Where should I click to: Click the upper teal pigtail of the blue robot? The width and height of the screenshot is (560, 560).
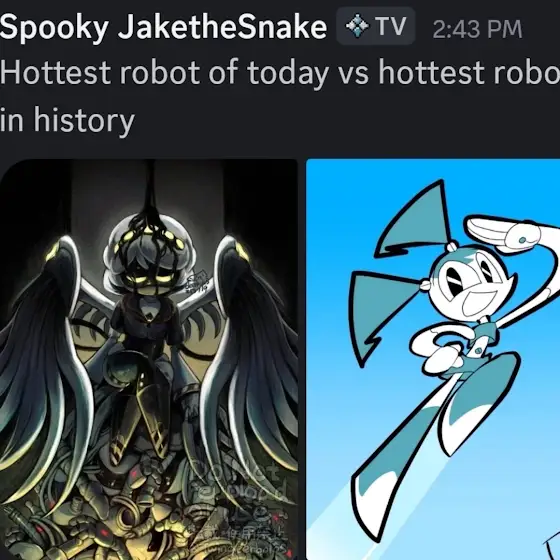click(412, 219)
